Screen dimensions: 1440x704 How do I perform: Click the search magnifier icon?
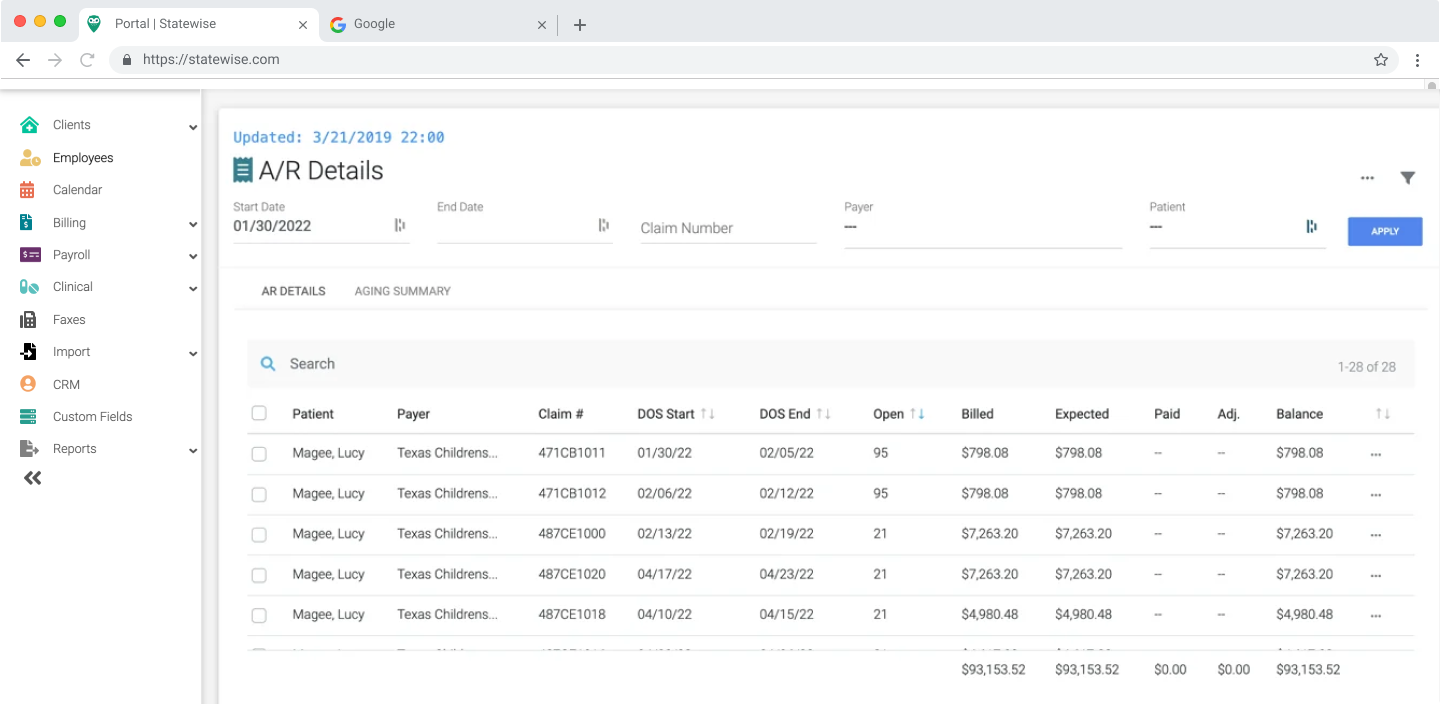click(268, 364)
